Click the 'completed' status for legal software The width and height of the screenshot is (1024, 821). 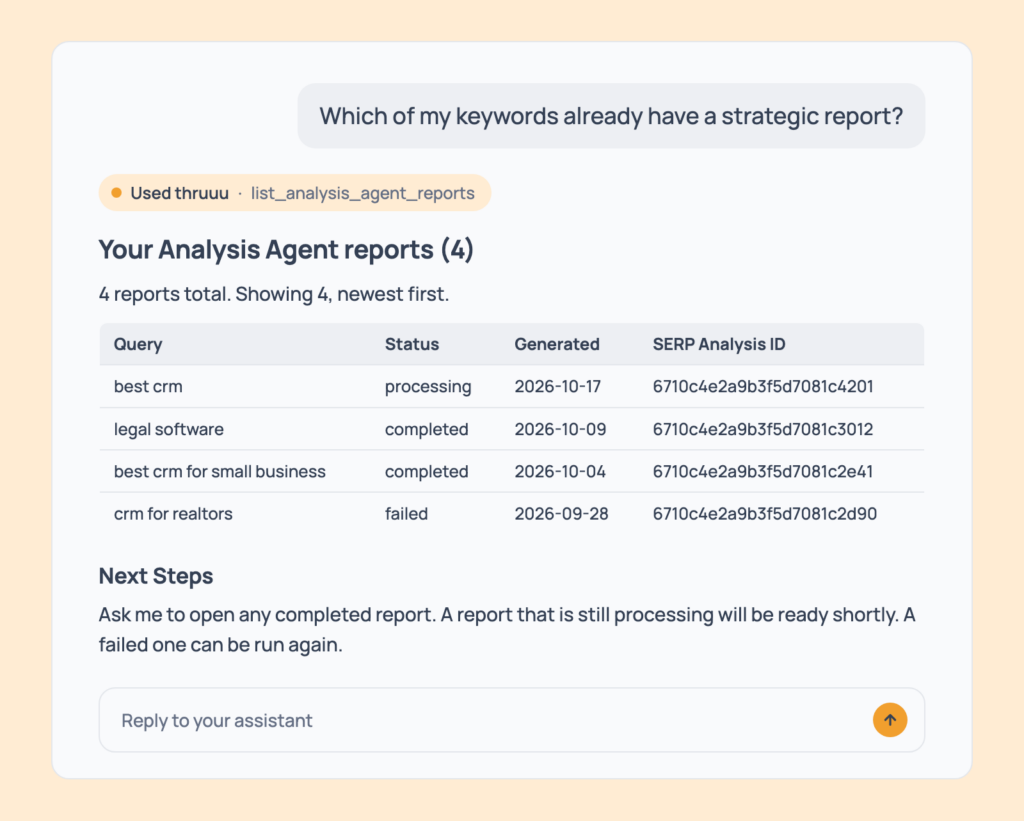[x=426, y=429]
